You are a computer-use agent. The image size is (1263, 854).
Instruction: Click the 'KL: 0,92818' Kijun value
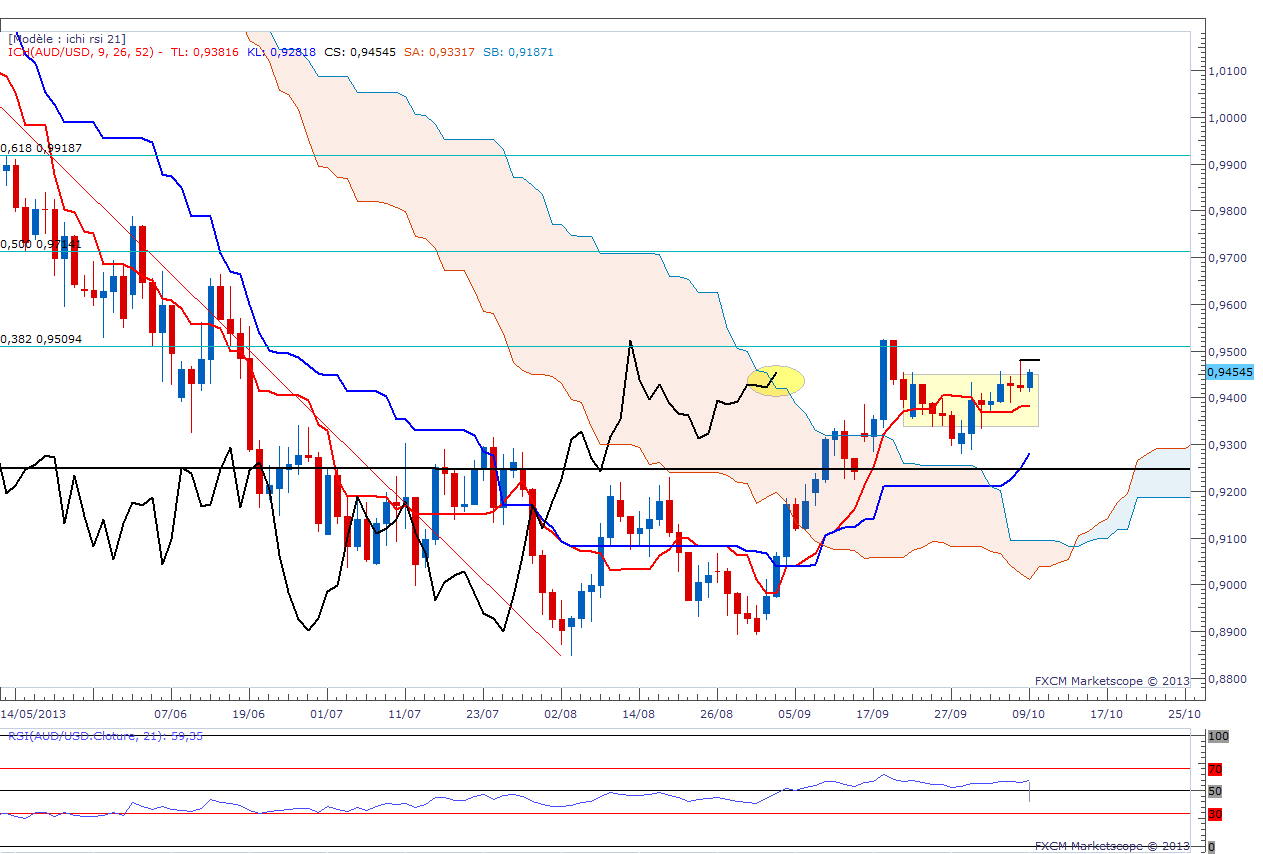282,52
